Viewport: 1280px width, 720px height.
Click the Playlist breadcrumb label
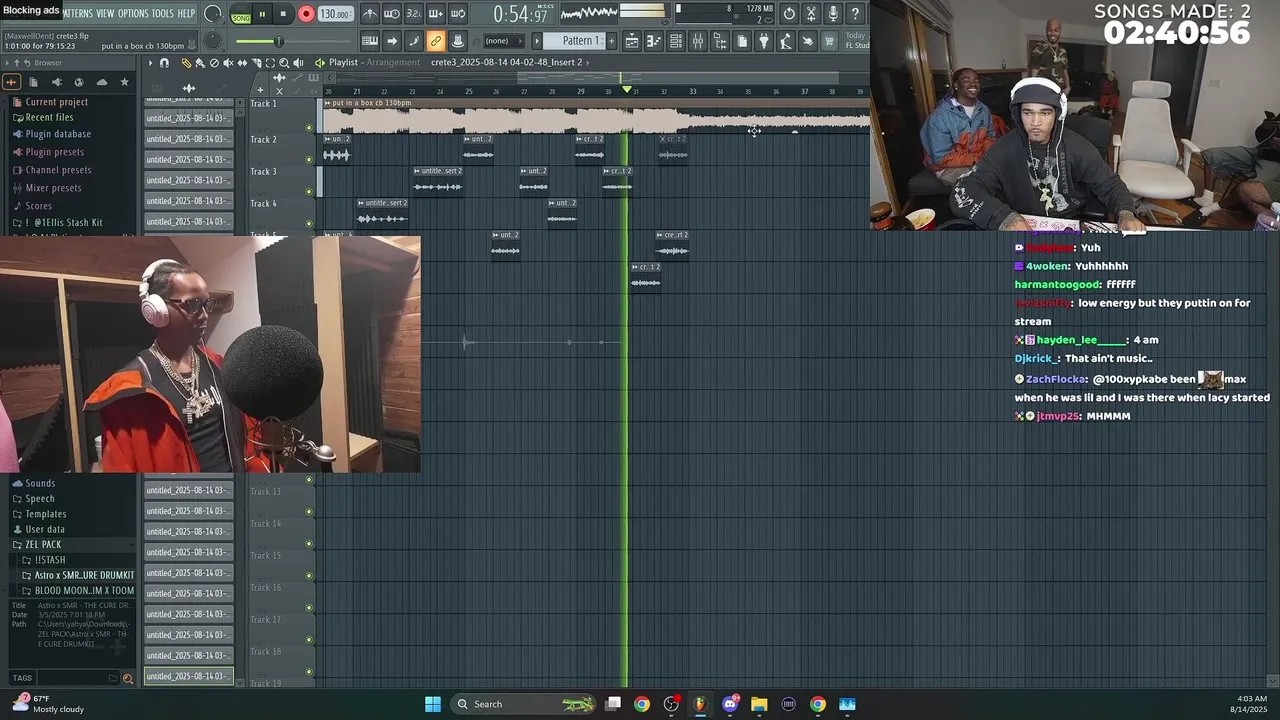coord(343,63)
